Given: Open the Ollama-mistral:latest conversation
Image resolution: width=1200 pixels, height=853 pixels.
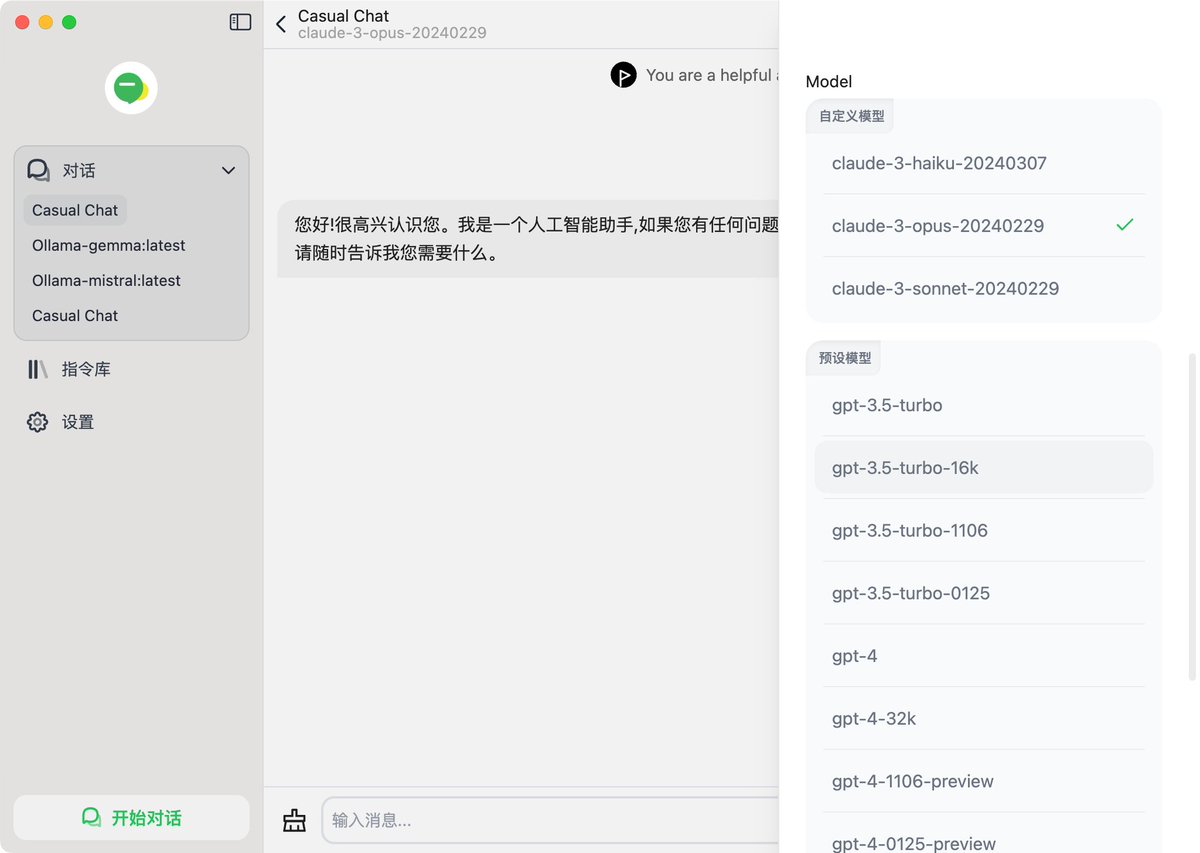Looking at the screenshot, I should (x=107, y=280).
